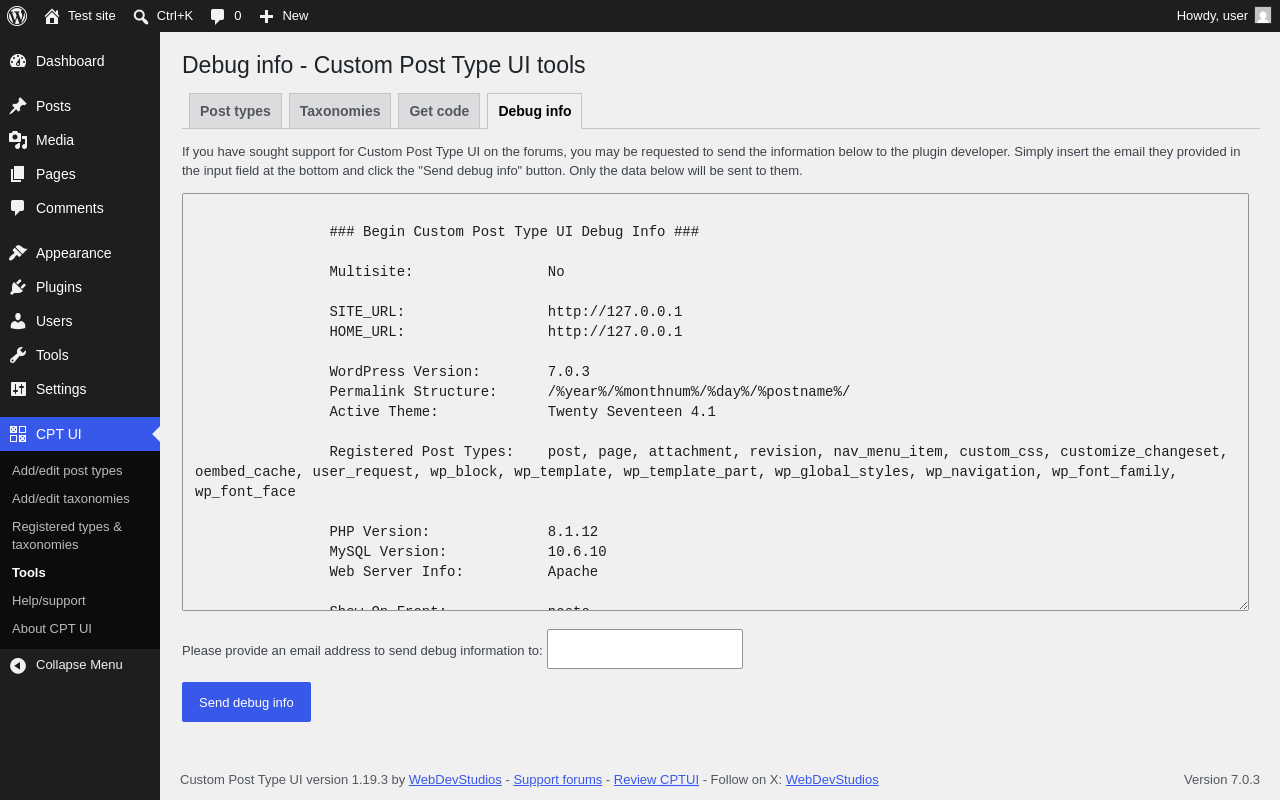Click the '### Begin Custom Post Type UI Debug Info ###' line
This screenshot has width=1280, height=800.
[x=514, y=232]
